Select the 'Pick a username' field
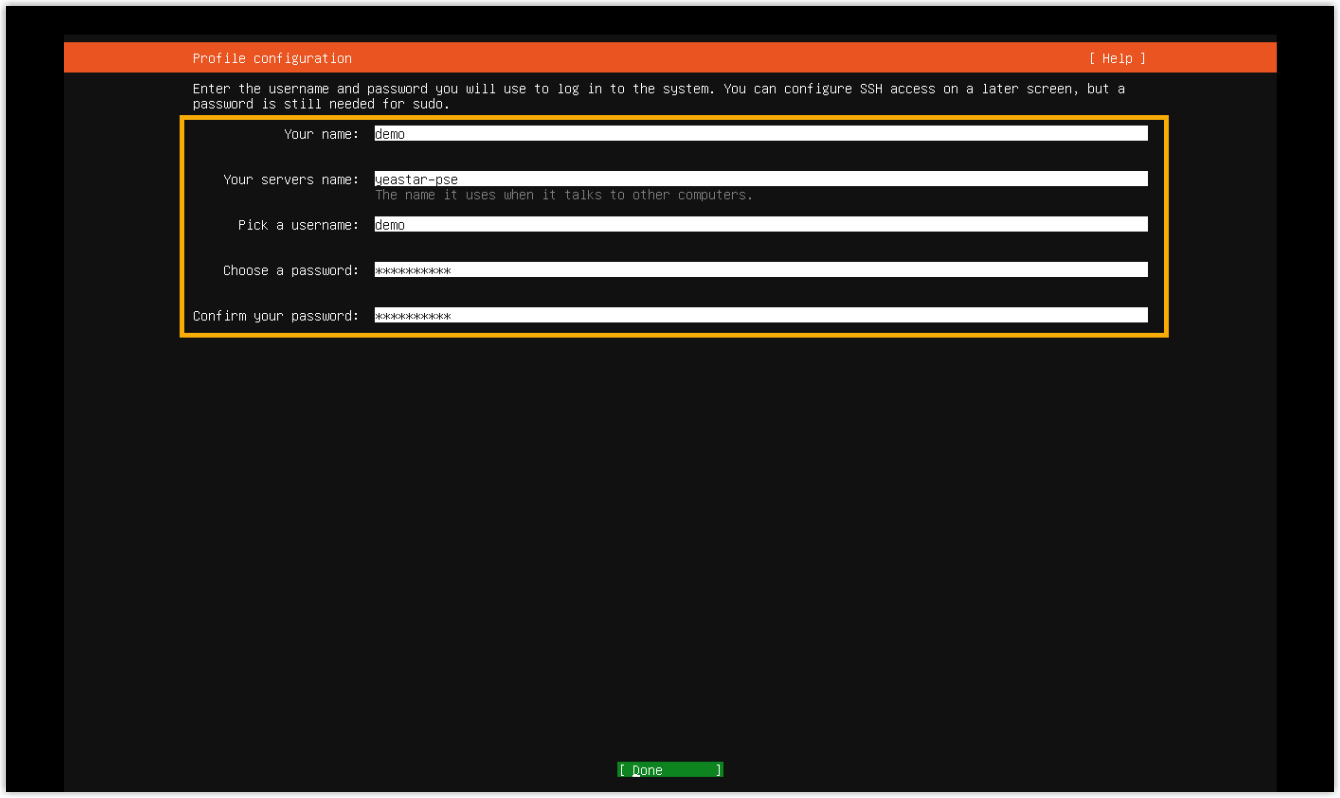This screenshot has height=798, width=1340. coord(760,225)
